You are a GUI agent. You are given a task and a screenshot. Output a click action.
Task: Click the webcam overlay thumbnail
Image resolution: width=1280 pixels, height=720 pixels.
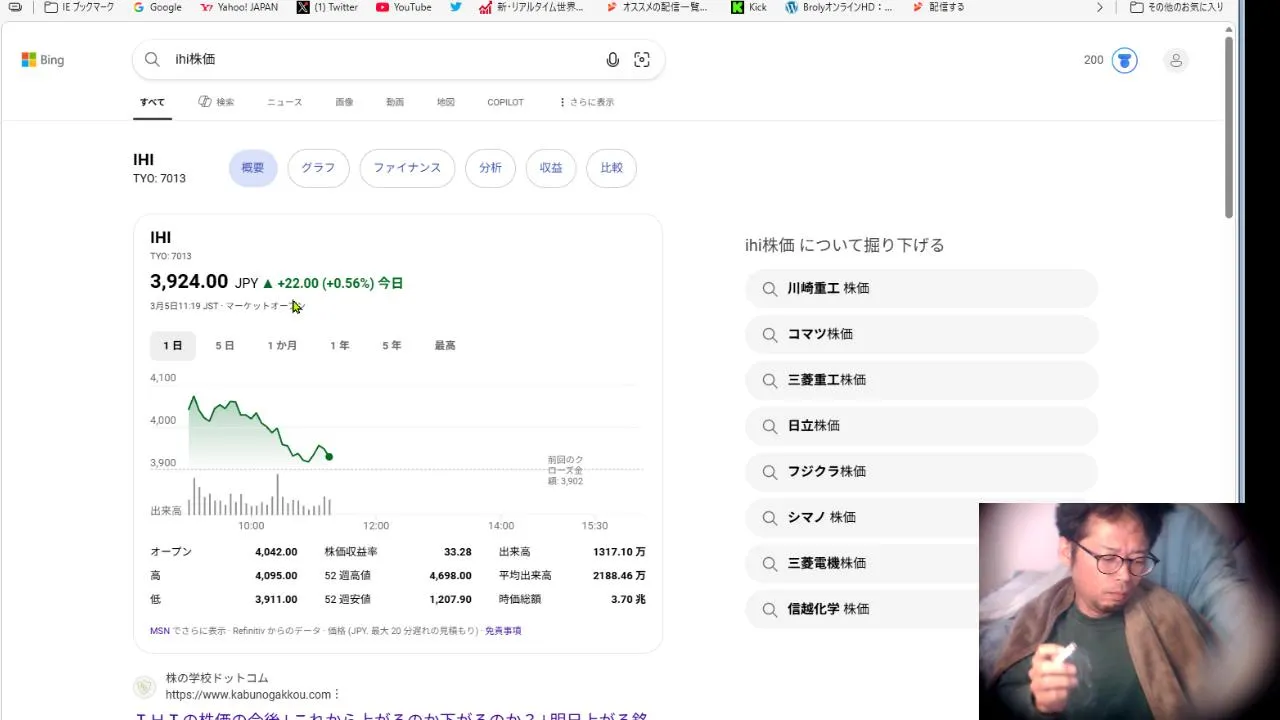(x=1129, y=611)
